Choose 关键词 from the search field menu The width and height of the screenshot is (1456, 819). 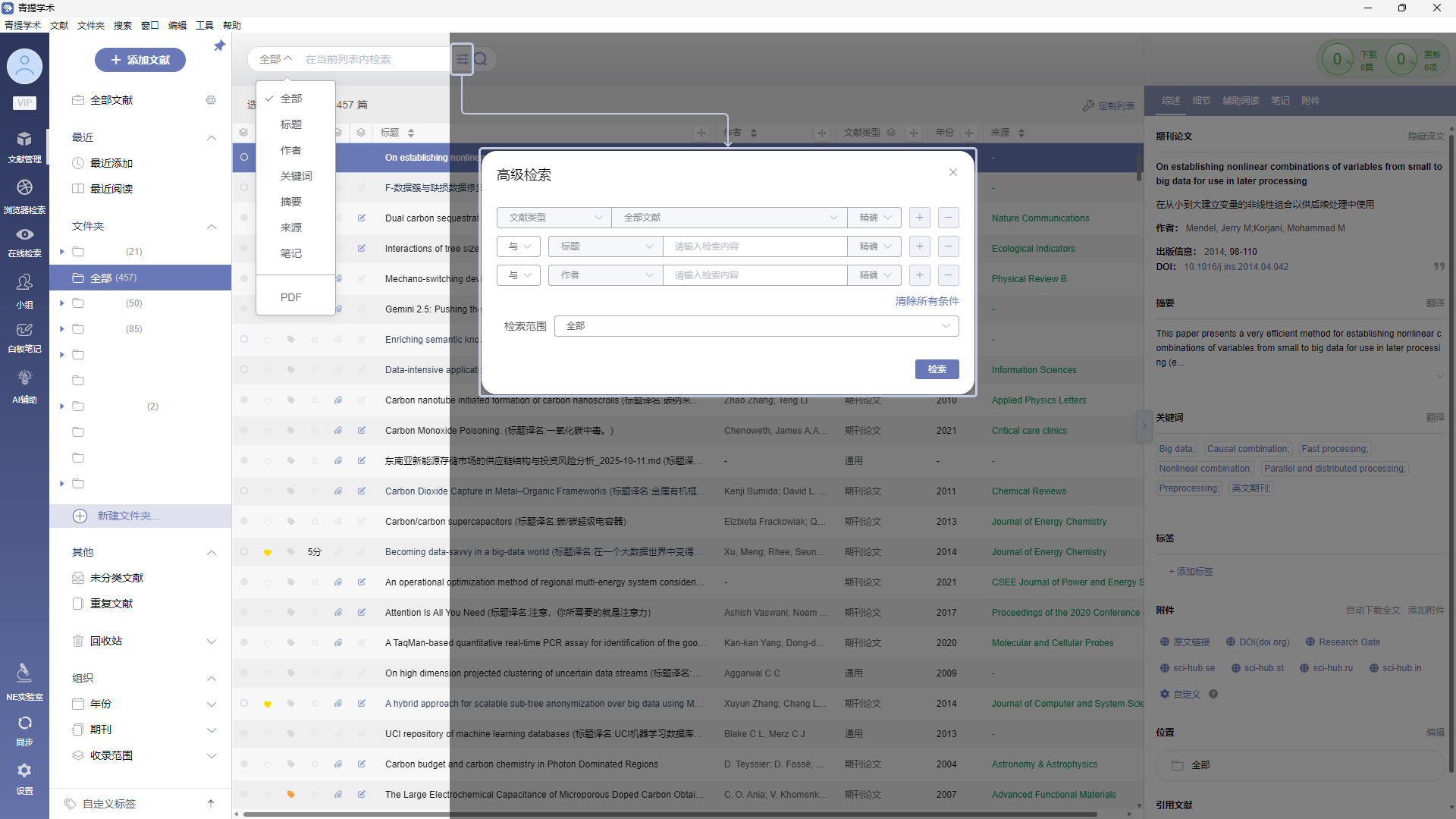296,176
